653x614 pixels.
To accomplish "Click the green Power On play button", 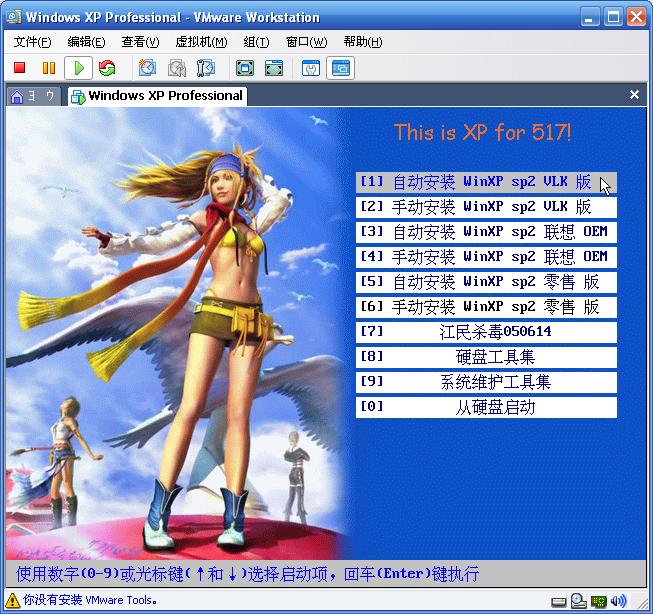I will [78, 68].
